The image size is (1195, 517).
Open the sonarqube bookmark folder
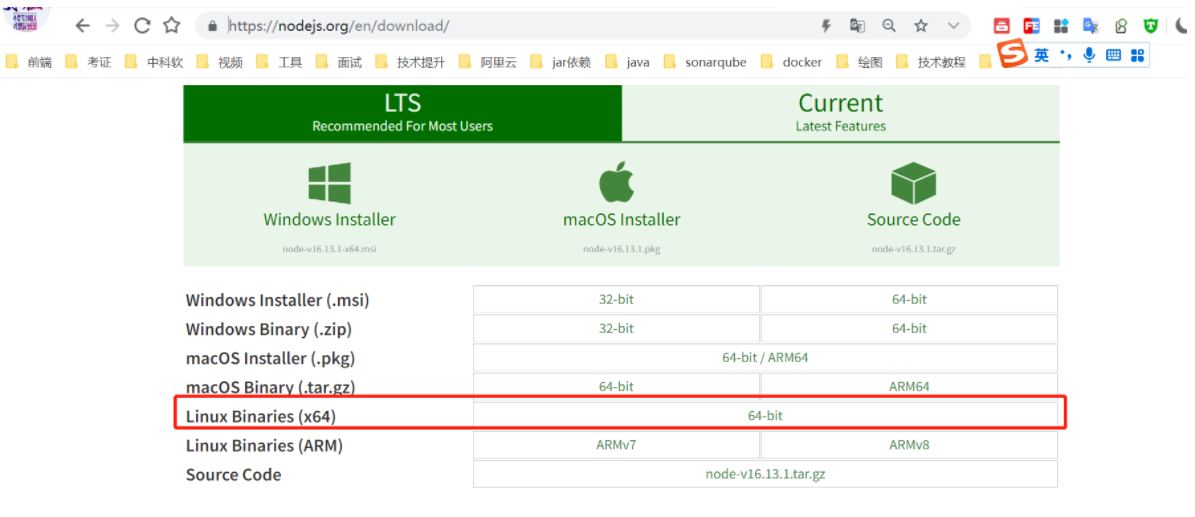coord(706,62)
